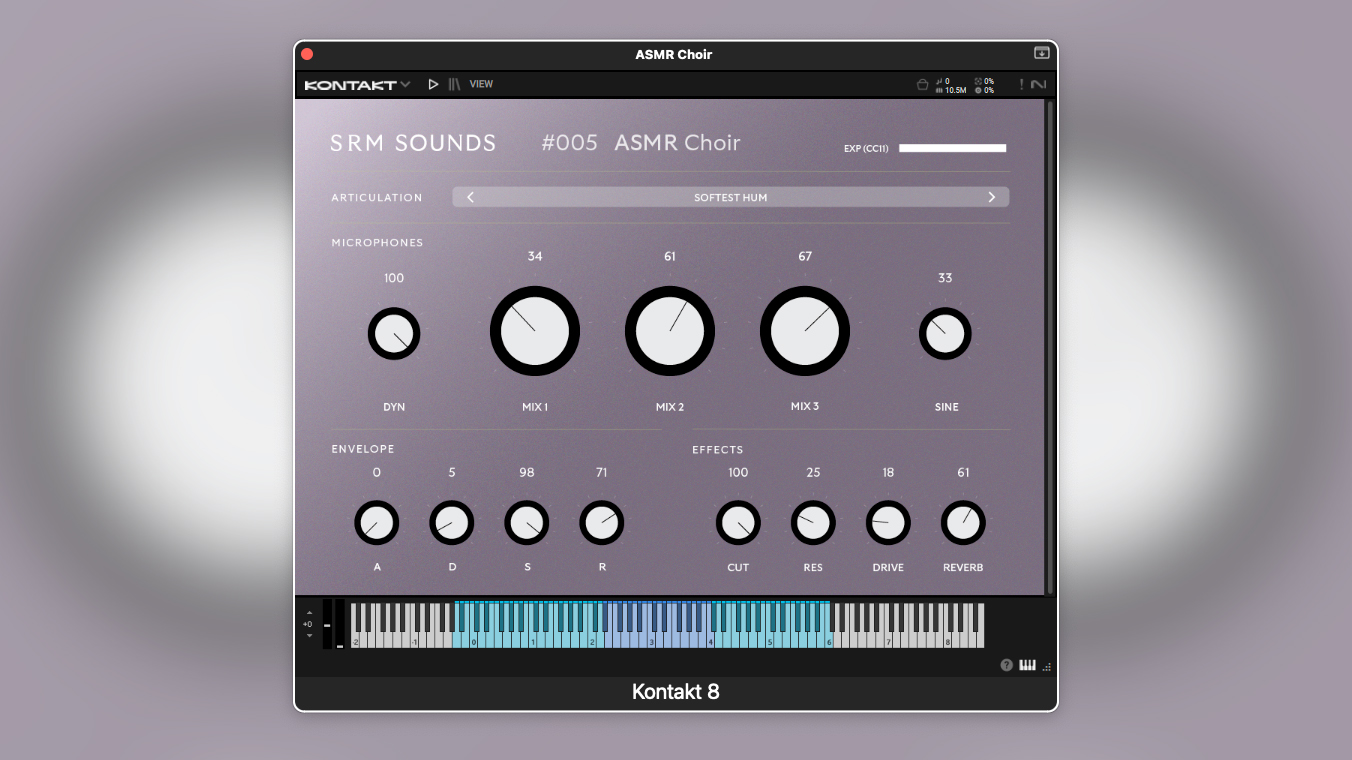Click the Play preview button in the toolbar
Viewport: 1352px width, 760px height.
tap(433, 84)
